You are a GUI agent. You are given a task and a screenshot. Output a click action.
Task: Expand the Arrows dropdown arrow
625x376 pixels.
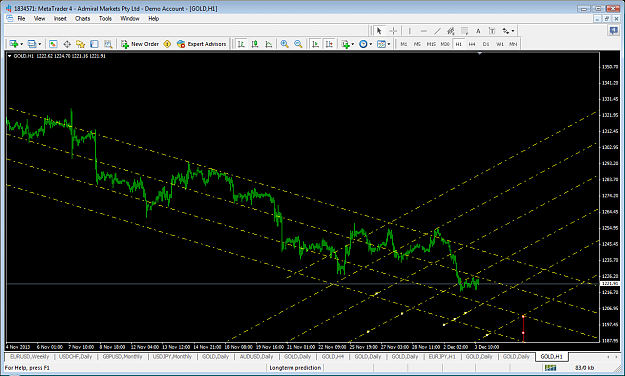[513, 31]
